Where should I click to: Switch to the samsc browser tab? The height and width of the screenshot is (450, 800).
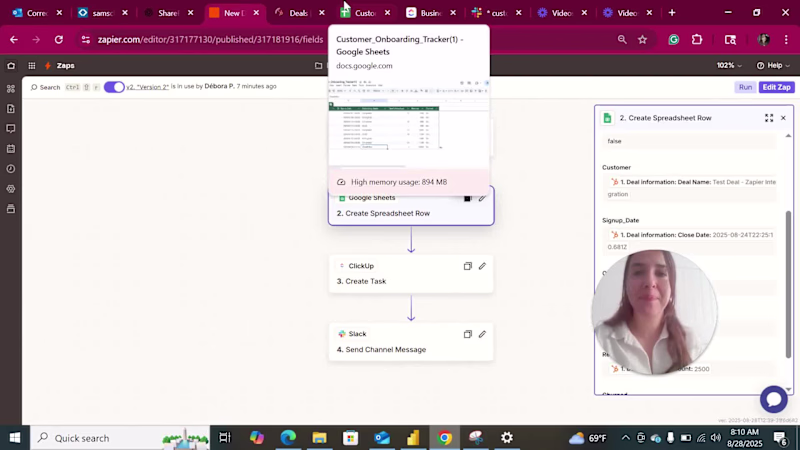point(103,13)
